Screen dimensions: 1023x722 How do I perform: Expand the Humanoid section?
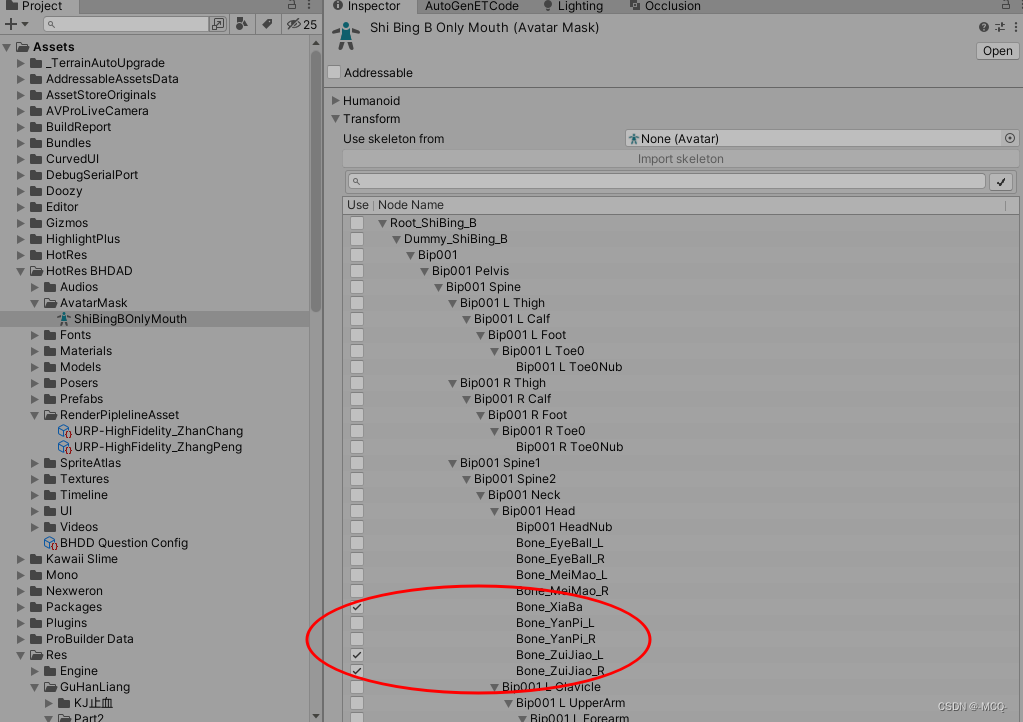(335, 100)
